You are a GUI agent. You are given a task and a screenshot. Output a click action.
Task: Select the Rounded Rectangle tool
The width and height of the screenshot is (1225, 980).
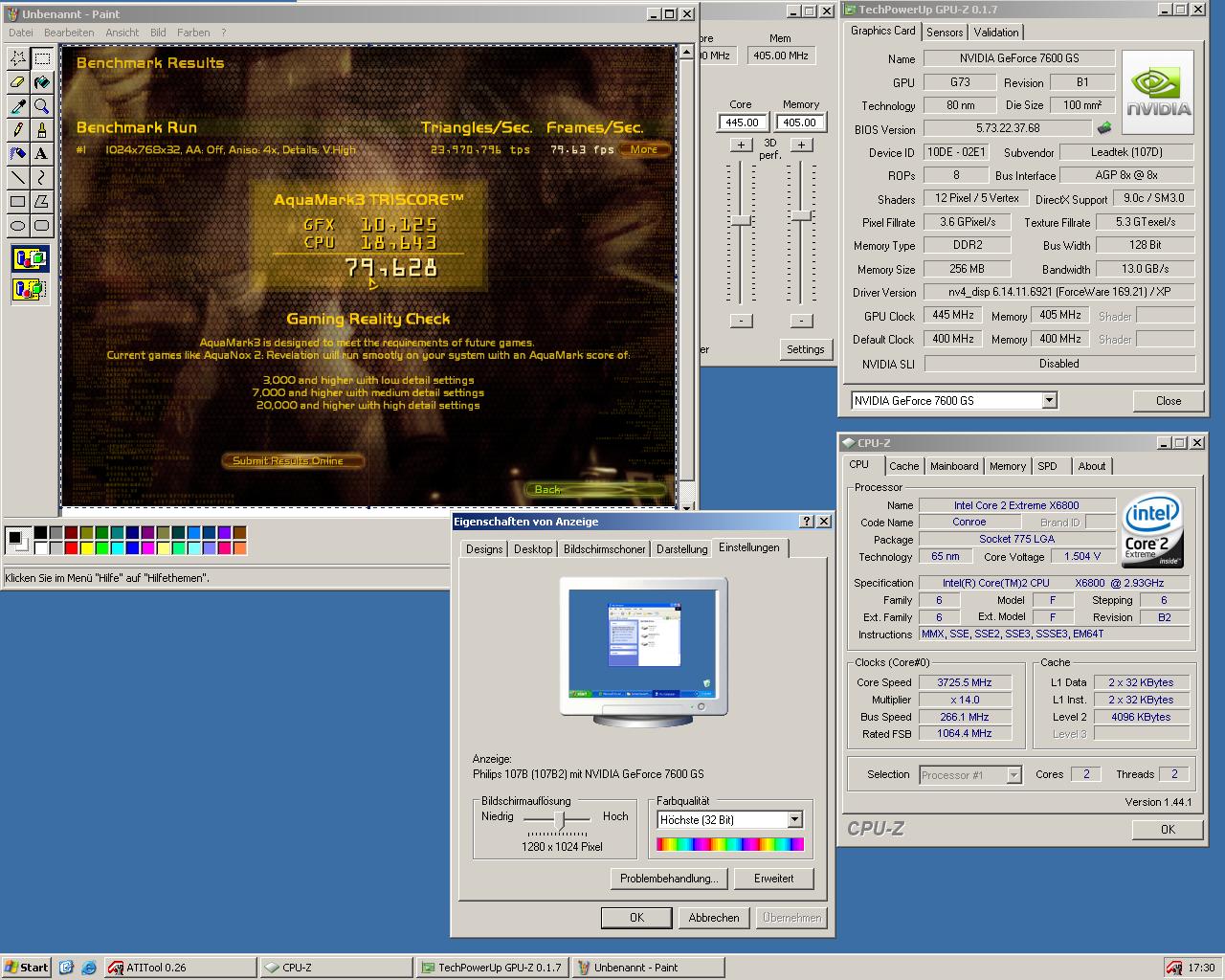pos(41,225)
